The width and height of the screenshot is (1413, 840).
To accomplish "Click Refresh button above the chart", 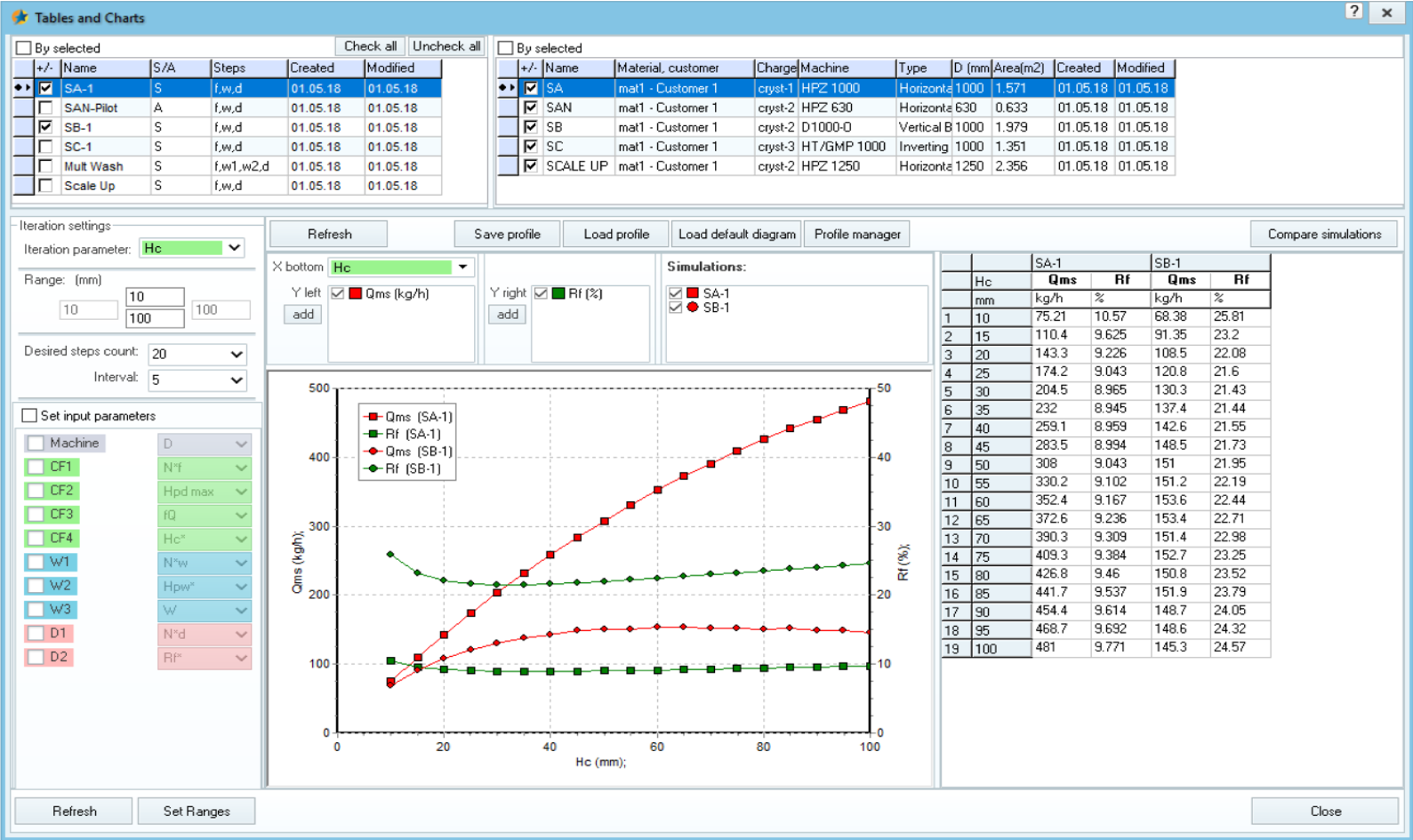I will (x=329, y=234).
